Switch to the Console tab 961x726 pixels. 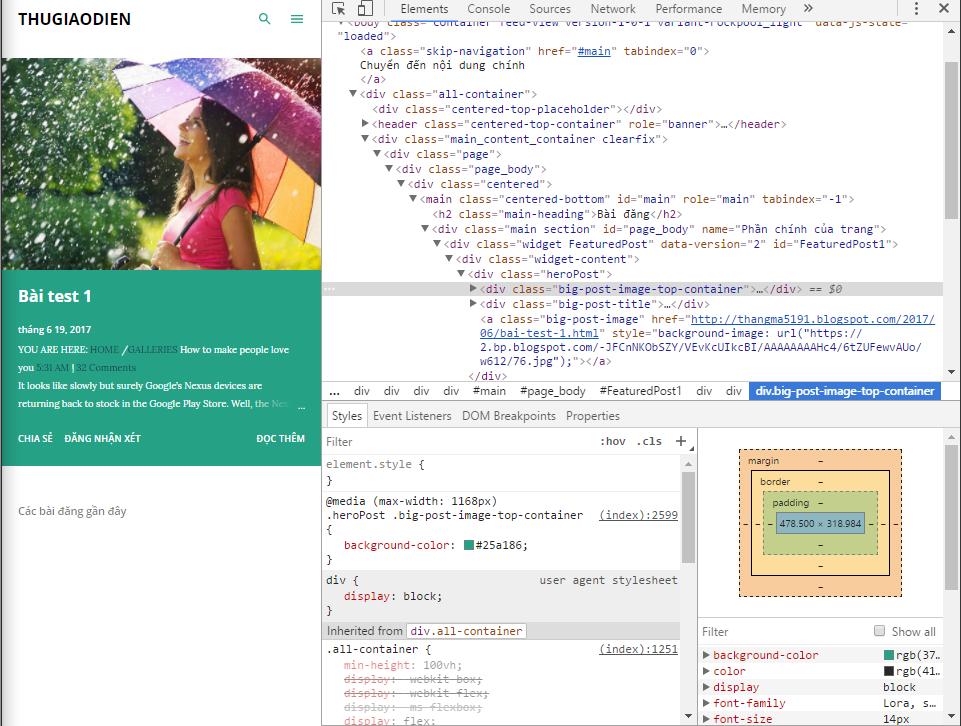point(488,9)
